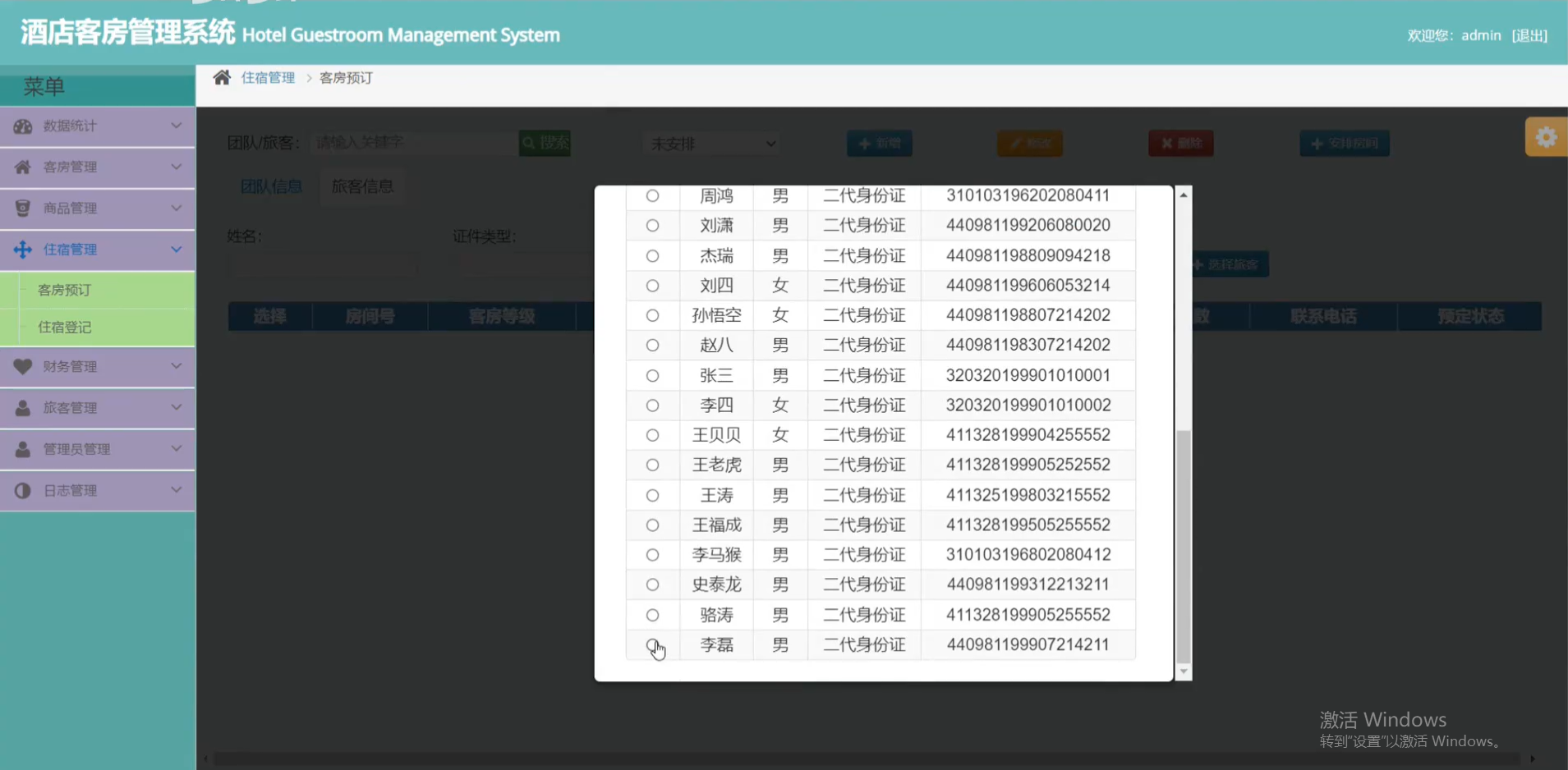Open the orange settings gear panel

point(1547,137)
